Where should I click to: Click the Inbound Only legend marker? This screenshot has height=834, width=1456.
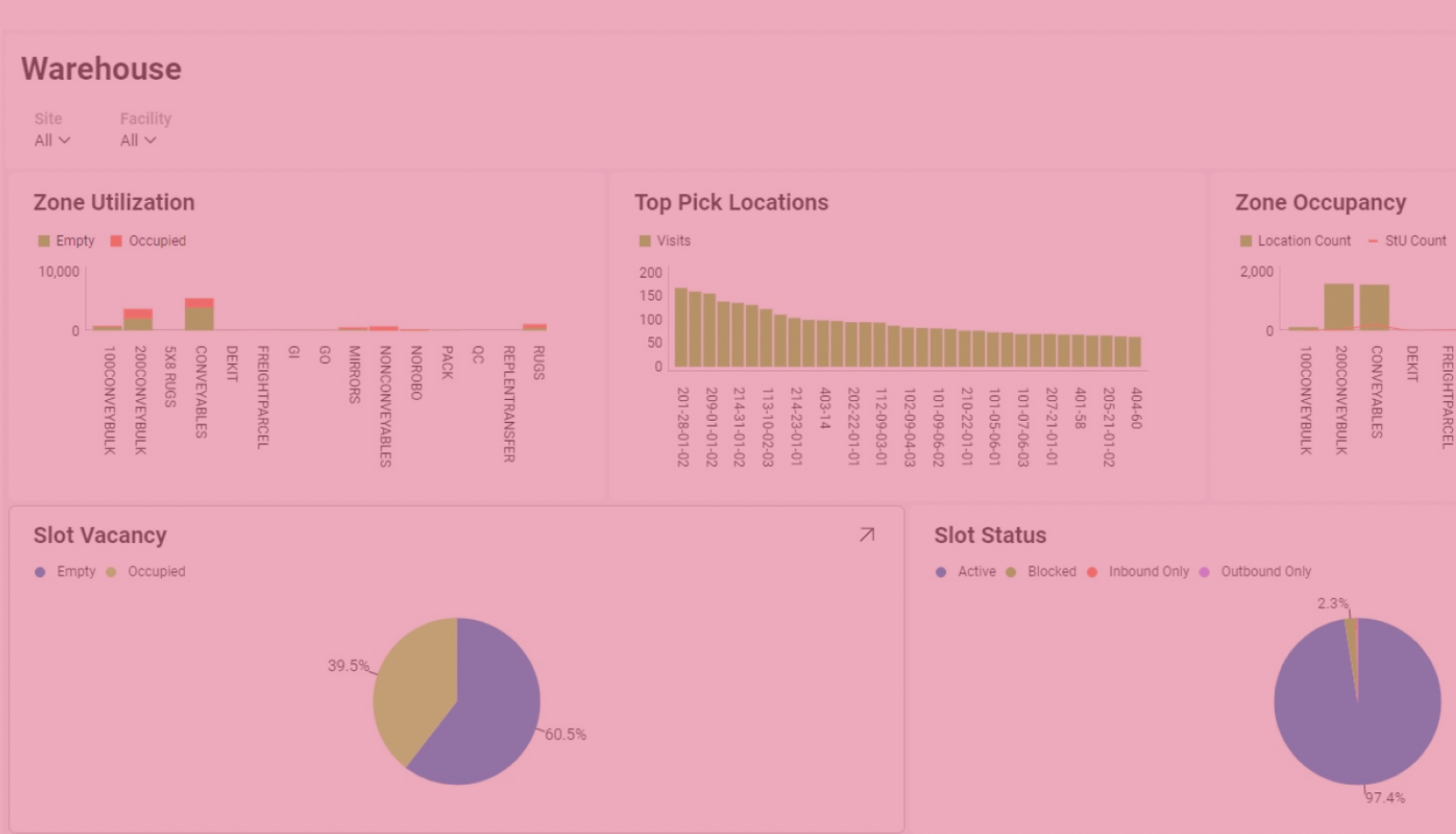1092,572
